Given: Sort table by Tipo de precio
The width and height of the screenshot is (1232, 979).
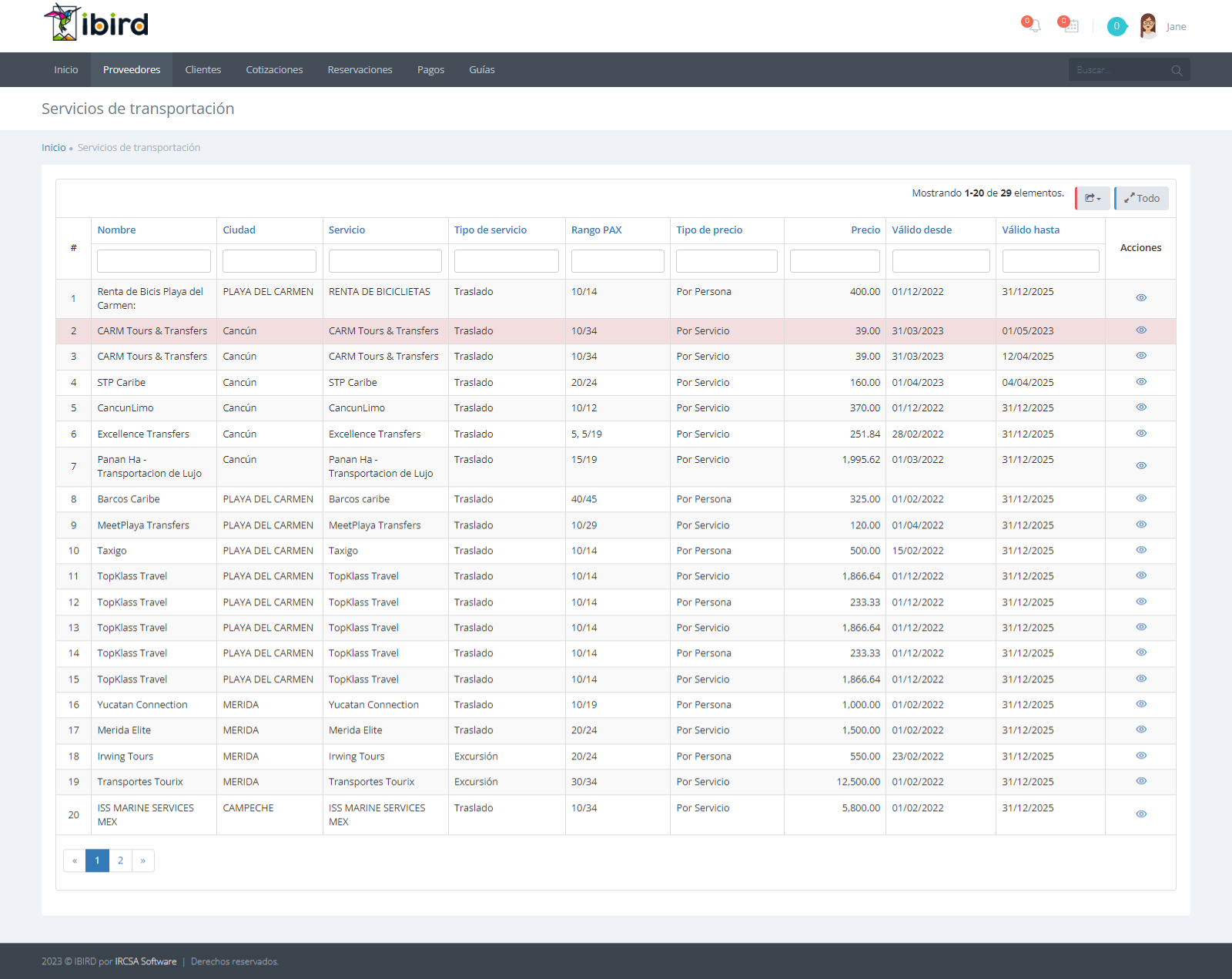Looking at the screenshot, I should pyautogui.click(x=709, y=230).
